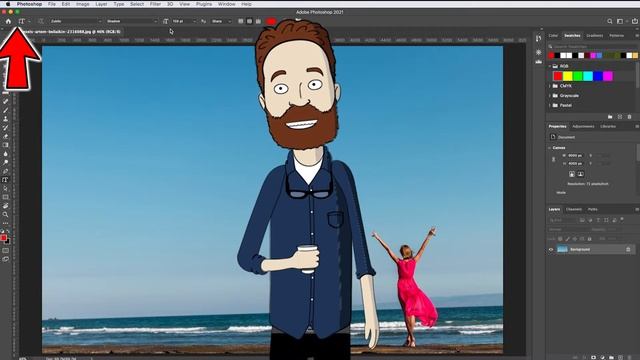Switch layer filtering on or off

tap(622, 219)
